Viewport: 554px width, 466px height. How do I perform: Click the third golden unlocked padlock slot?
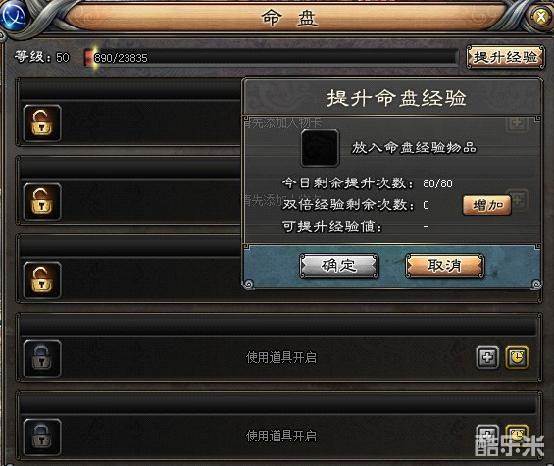[x=42, y=280]
